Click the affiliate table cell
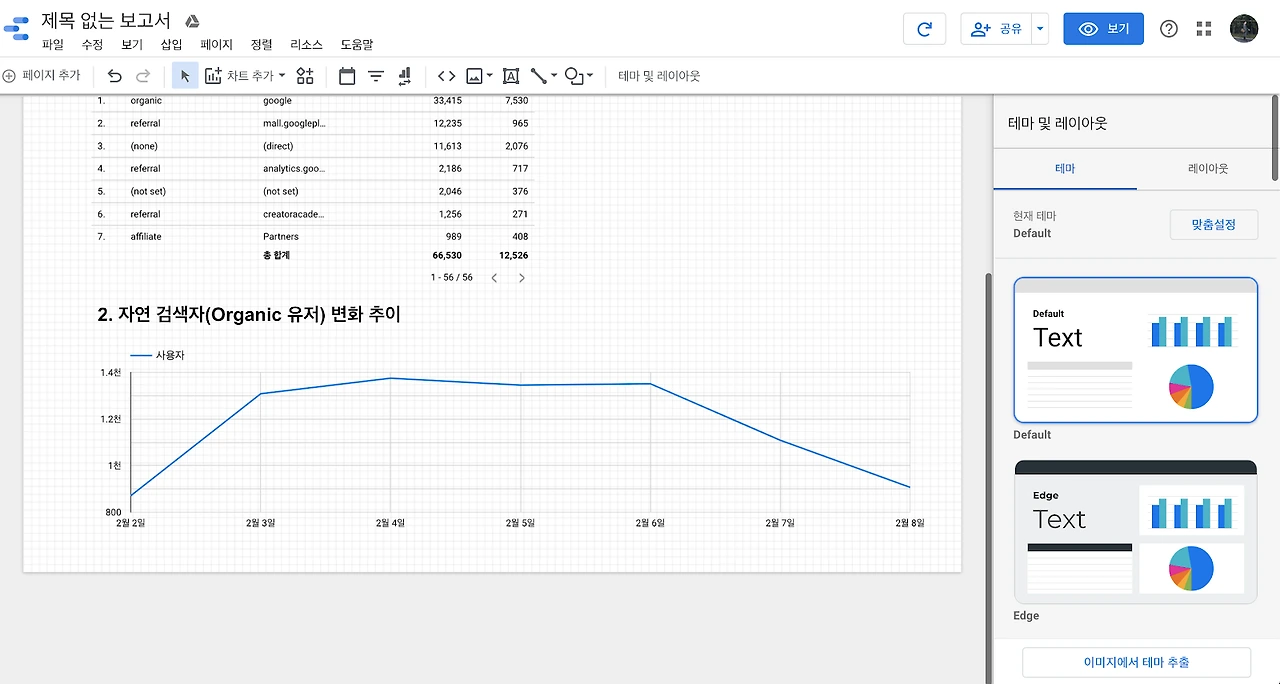The height and width of the screenshot is (684, 1280). tap(146, 237)
